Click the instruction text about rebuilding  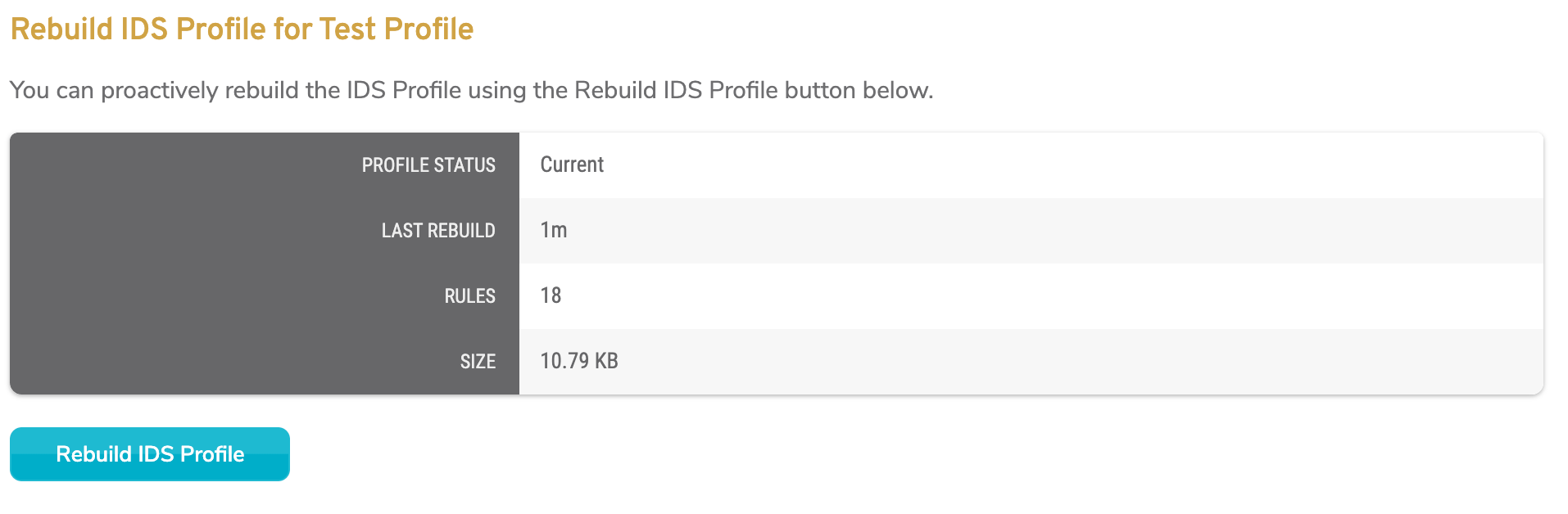(x=471, y=90)
